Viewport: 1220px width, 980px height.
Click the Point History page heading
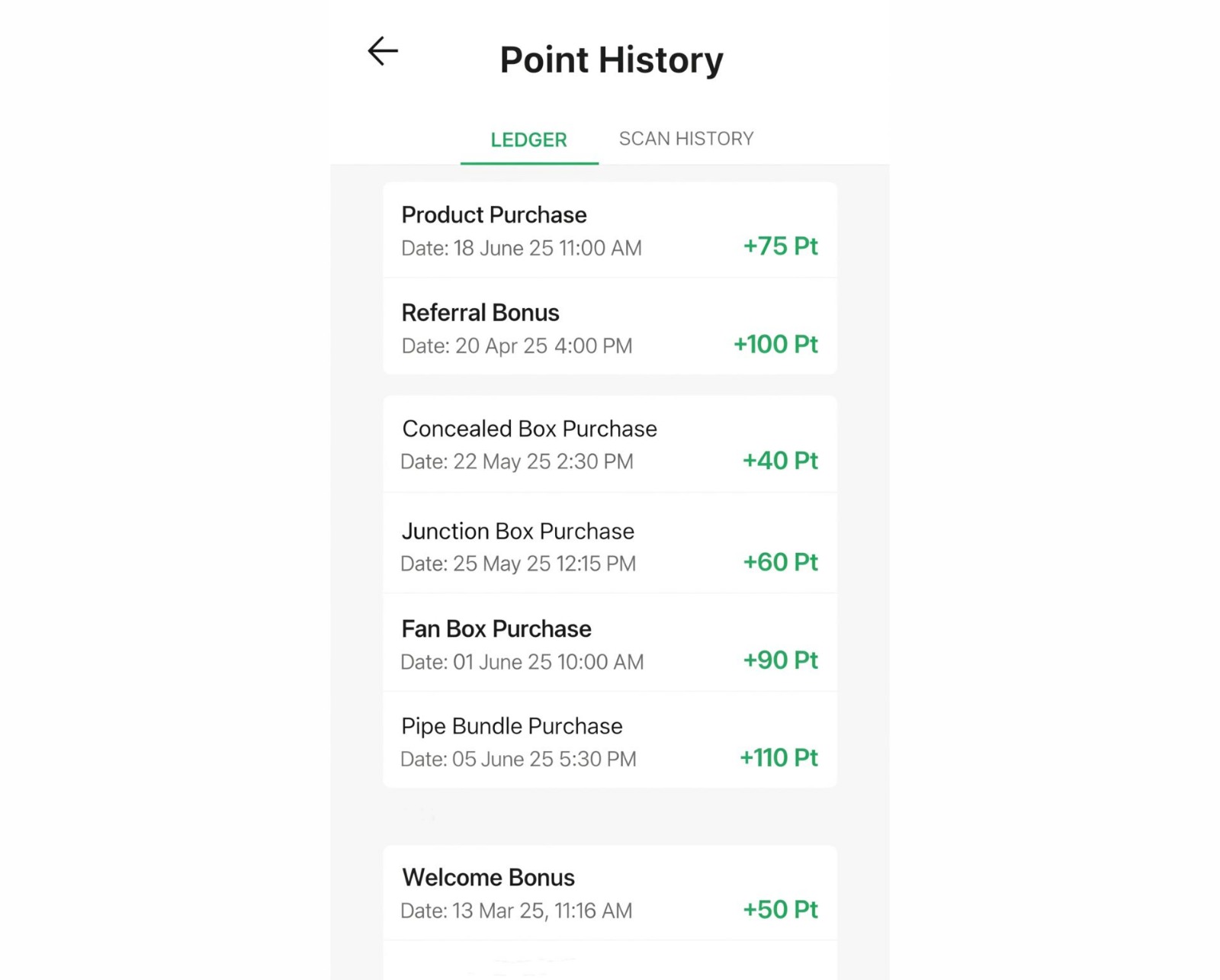click(x=611, y=60)
